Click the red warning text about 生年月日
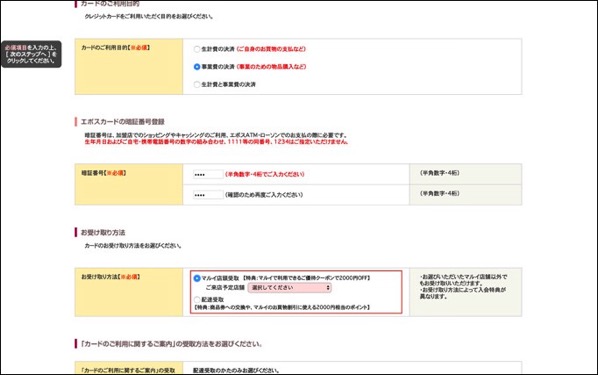Screen dimensions: 598x375 point(216,142)
